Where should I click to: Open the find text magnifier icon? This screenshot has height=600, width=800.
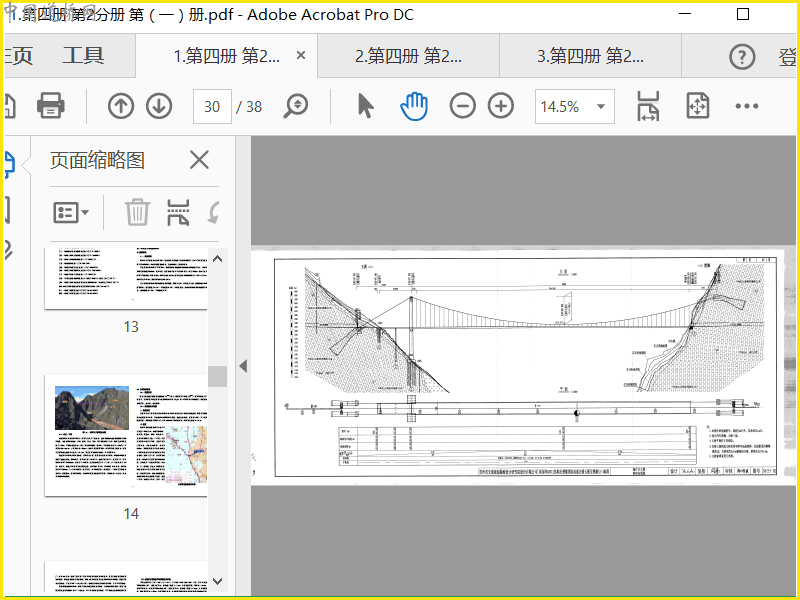tap(296, 106)
